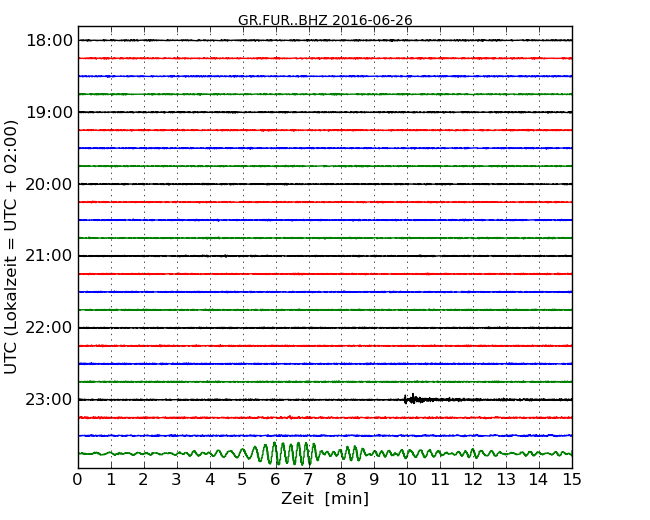Click the x-axis label Zeit [min]
The height and width of the screenshot is (520, 650).
tap(325, 498)
